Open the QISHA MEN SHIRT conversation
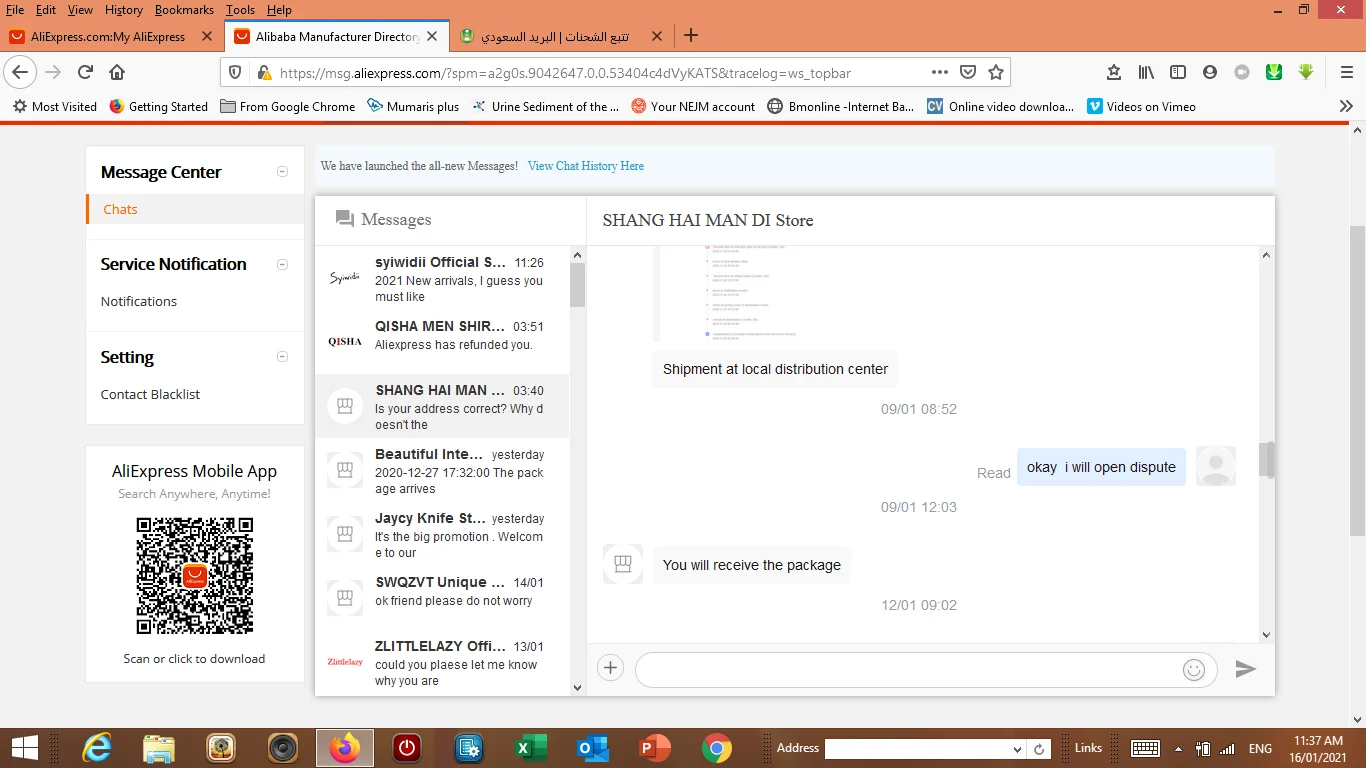1366x768 pixels. [x=442, y=342]
